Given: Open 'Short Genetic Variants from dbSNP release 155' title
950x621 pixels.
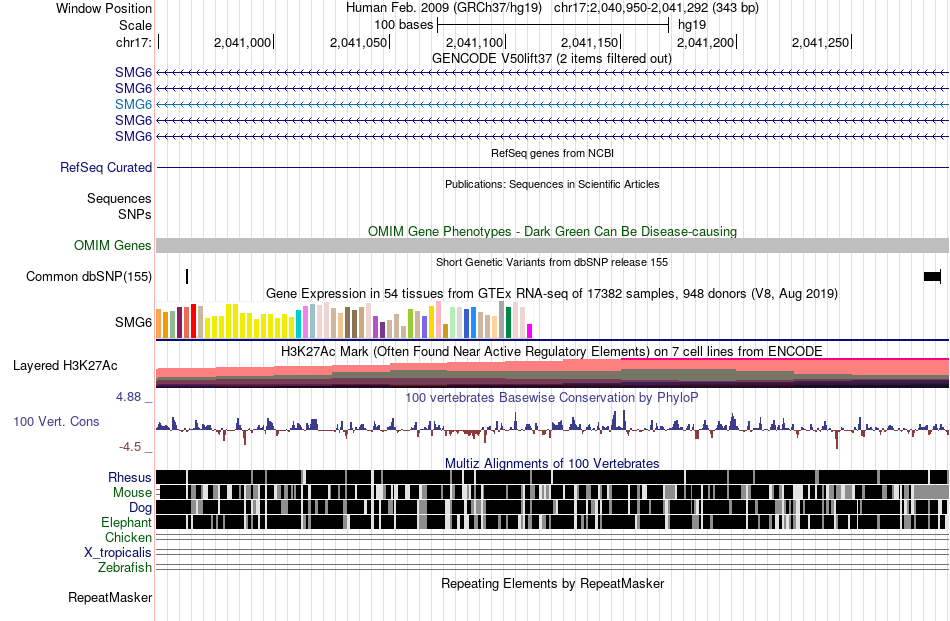Looking at the screenshot, I should 552,262.
